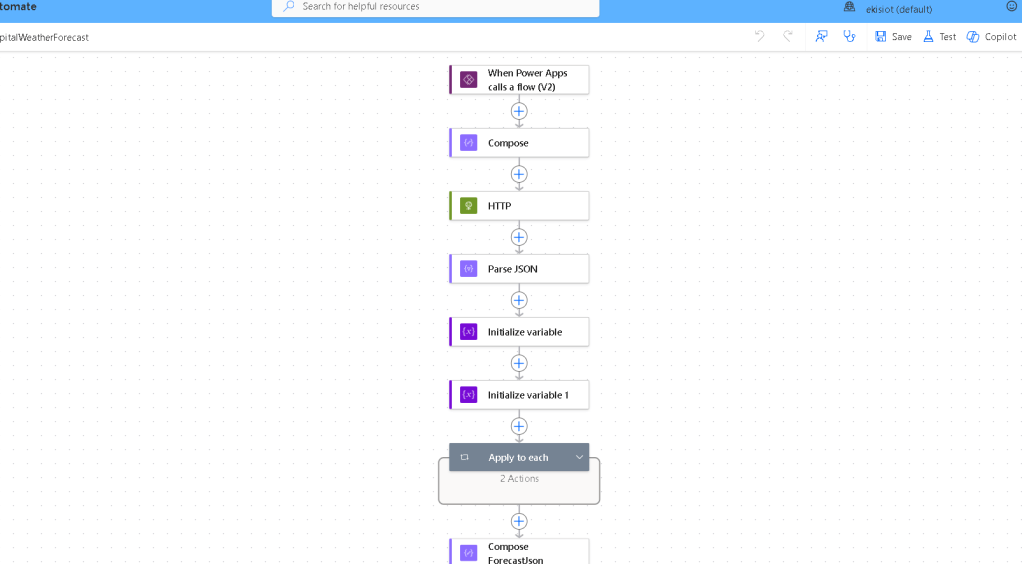
Task: Click the feedback smiley face icon
Action: coord(1012,6)
